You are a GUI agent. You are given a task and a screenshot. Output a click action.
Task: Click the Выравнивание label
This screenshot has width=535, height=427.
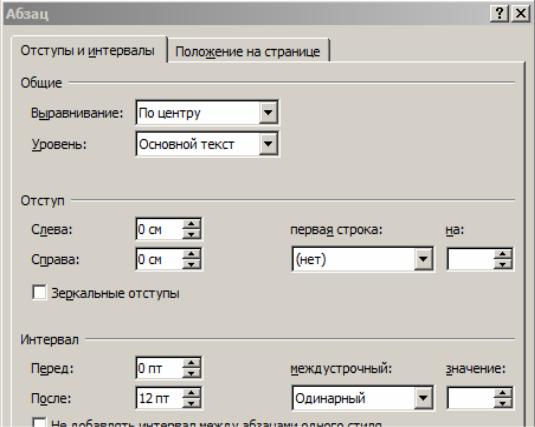tap(77, 113)
